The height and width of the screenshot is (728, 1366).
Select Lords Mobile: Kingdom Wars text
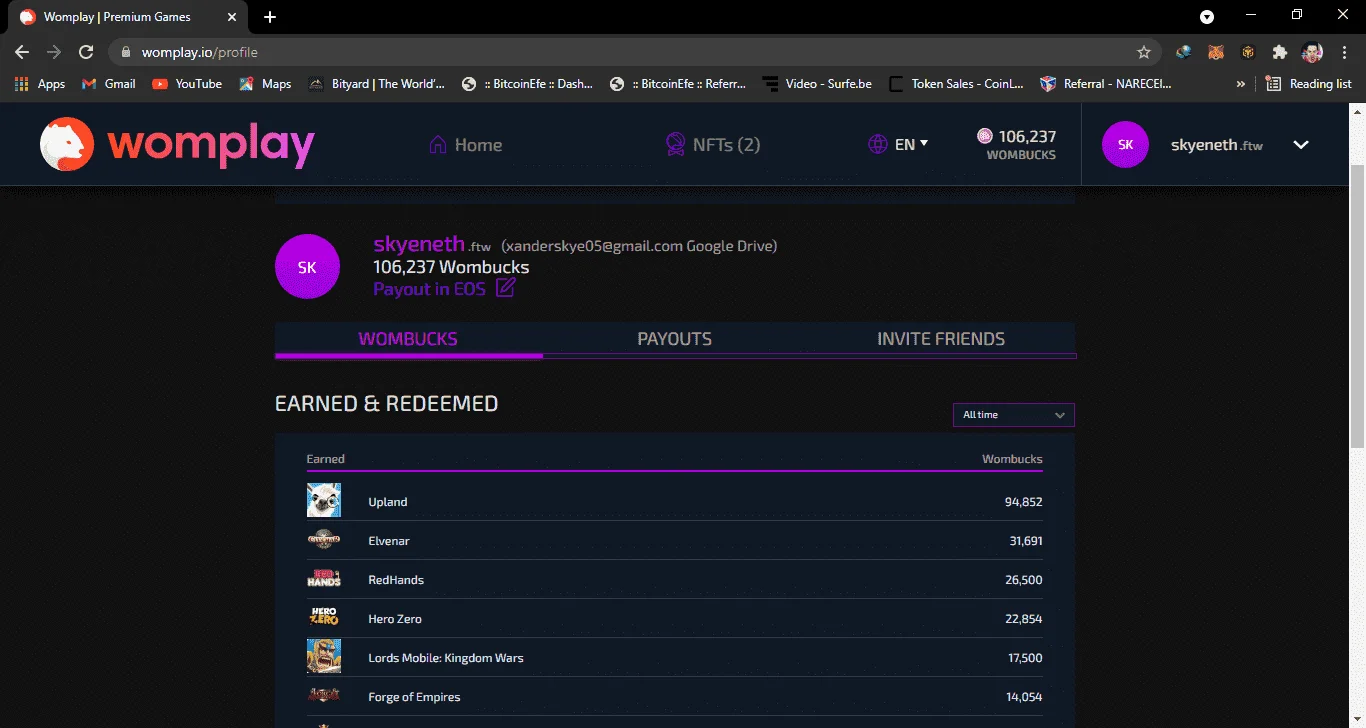click(446, 658)
